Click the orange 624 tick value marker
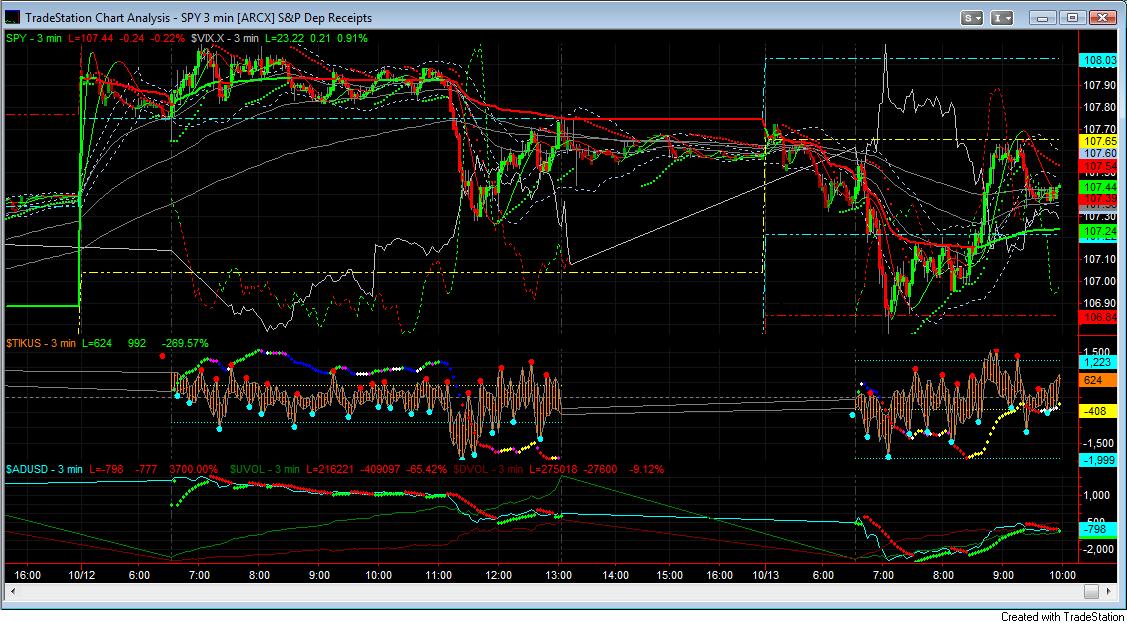 1099,381
